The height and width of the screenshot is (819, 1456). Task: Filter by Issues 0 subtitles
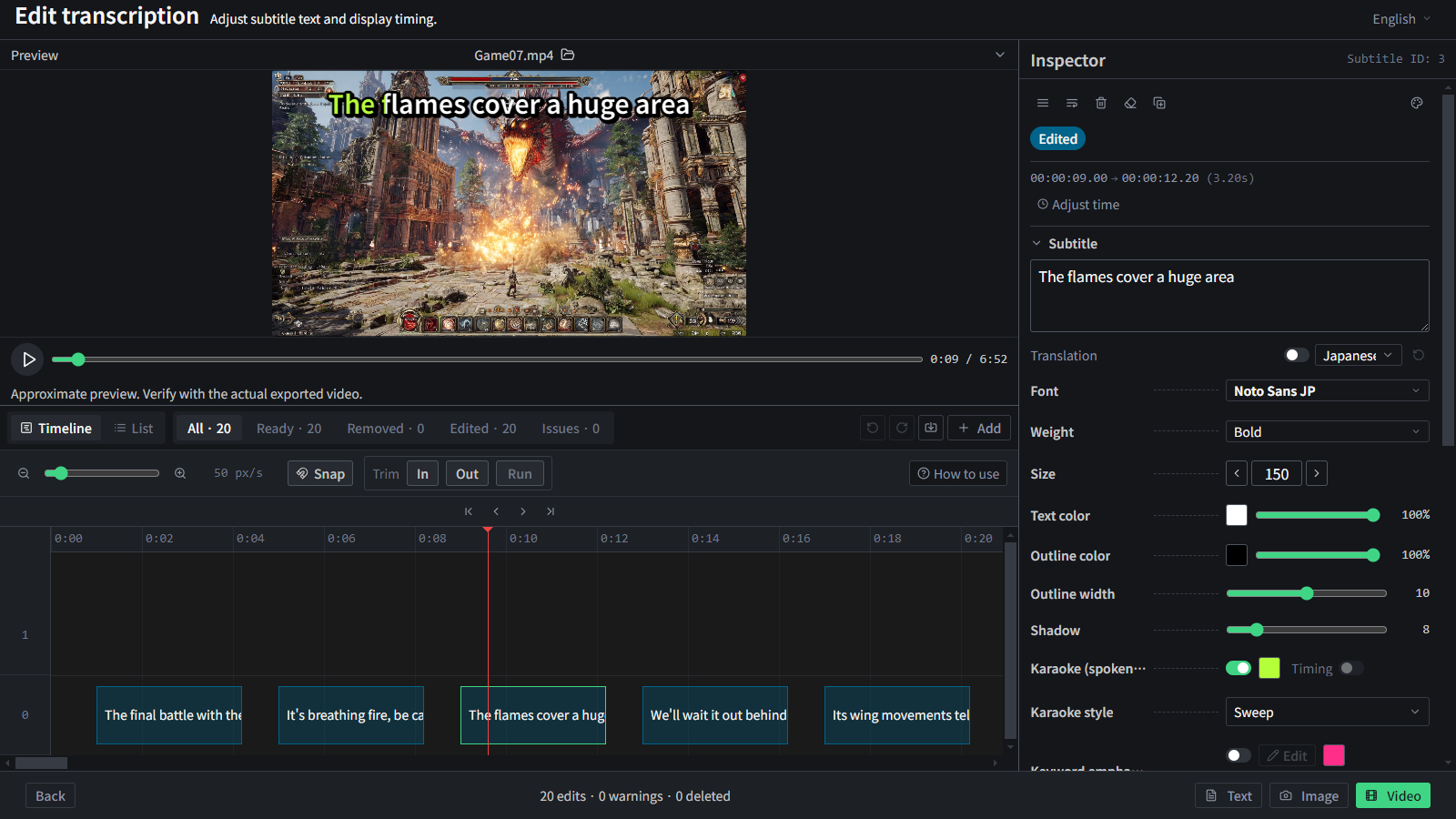(571, 428)
